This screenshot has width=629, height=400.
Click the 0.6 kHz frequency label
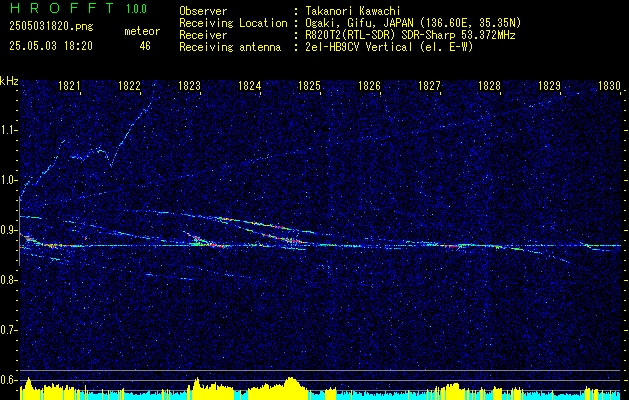tap(7, 380)
